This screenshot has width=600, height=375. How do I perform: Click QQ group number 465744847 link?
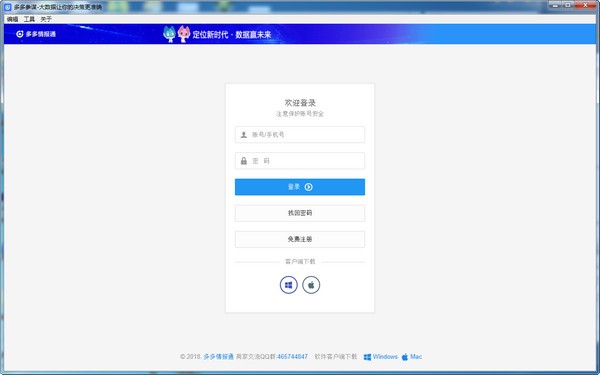292,357
